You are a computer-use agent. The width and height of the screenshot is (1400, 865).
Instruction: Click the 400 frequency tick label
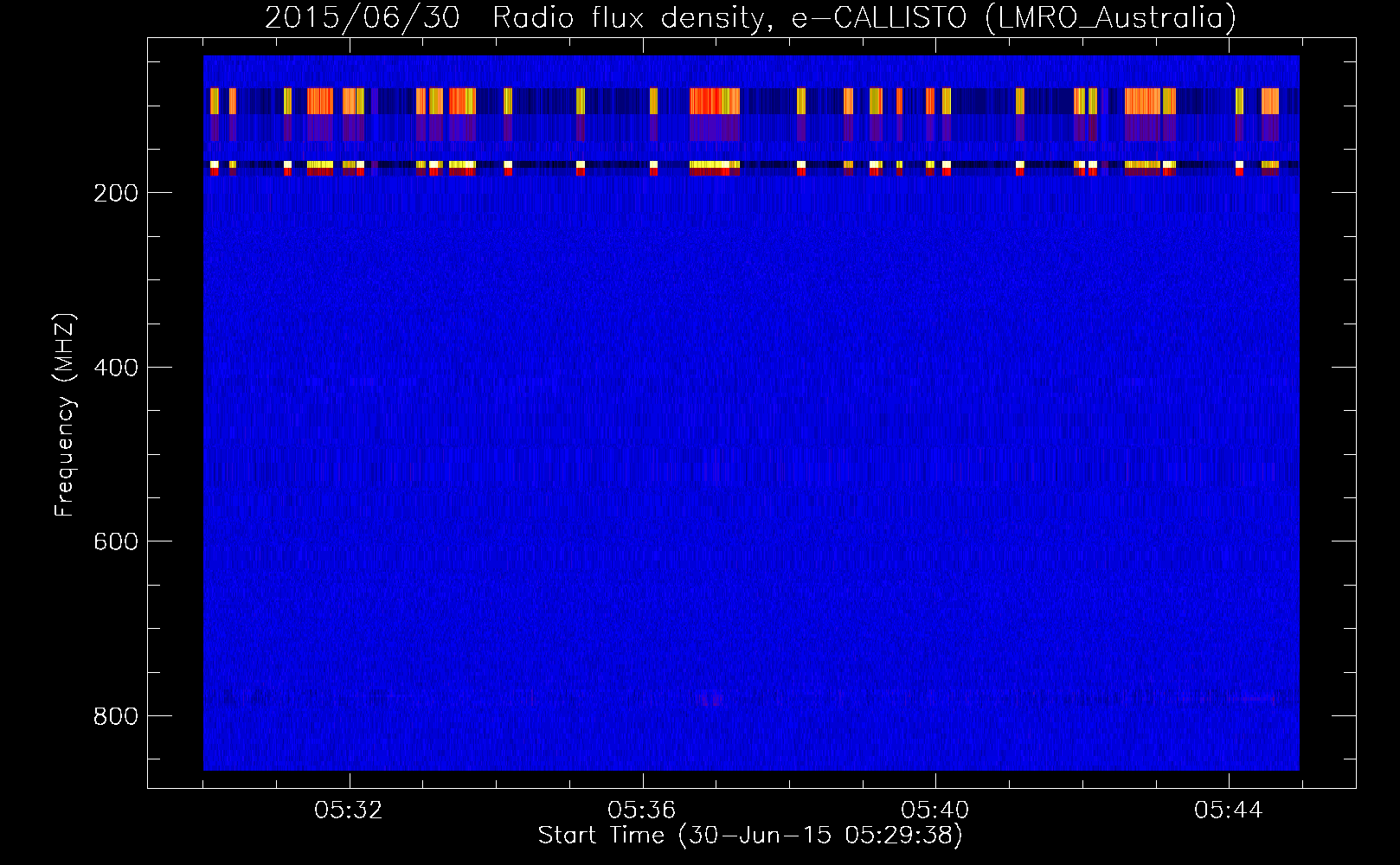pyautogui.click(x=116, y=368)
